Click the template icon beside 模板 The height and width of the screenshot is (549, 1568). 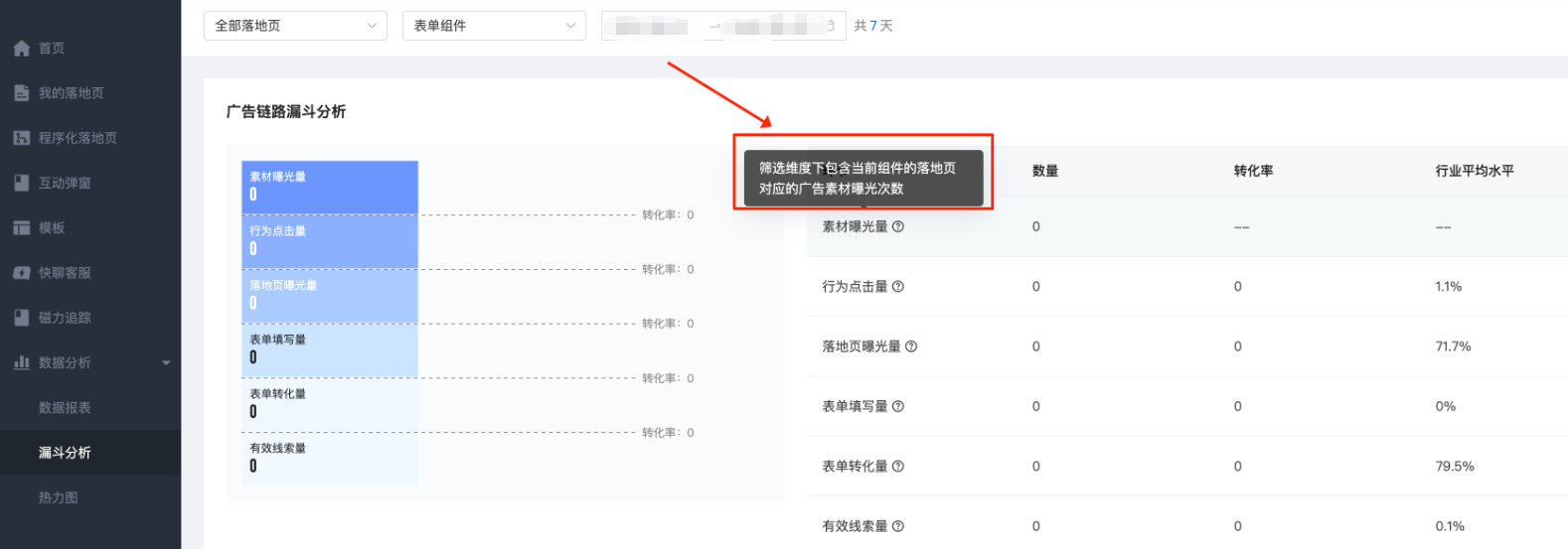tap(22, 227)
